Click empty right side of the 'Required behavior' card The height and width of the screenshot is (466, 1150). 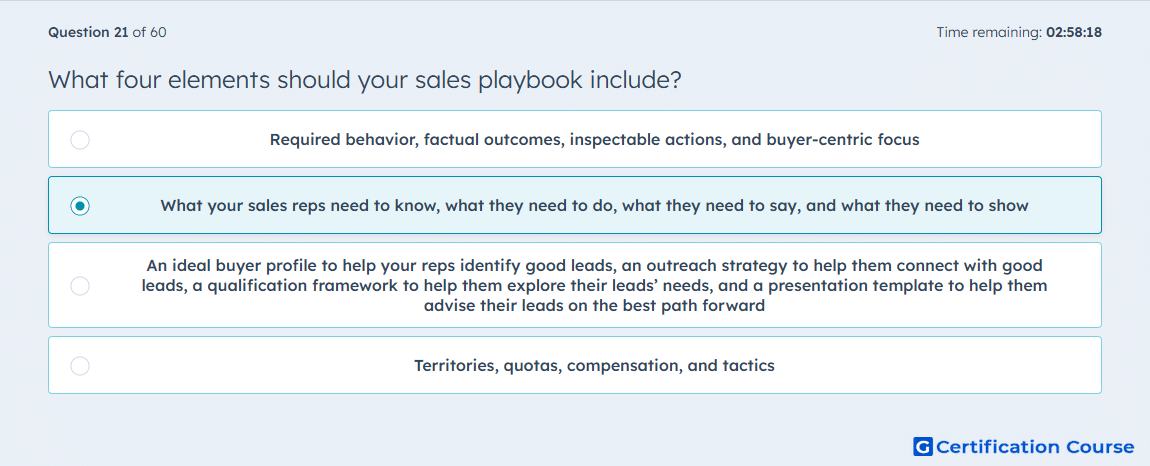pos(1012,139)
